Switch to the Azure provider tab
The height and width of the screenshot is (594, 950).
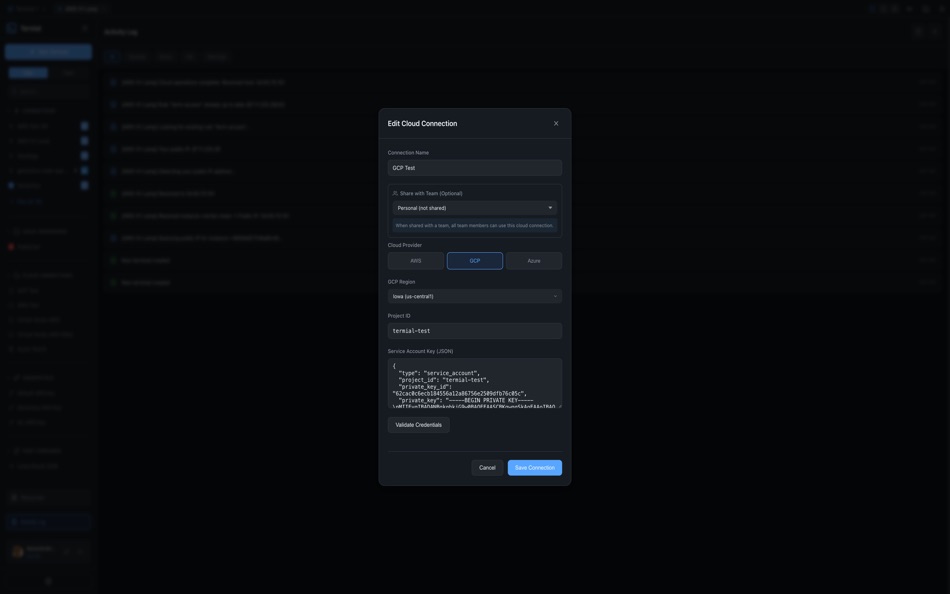[533, 258]
